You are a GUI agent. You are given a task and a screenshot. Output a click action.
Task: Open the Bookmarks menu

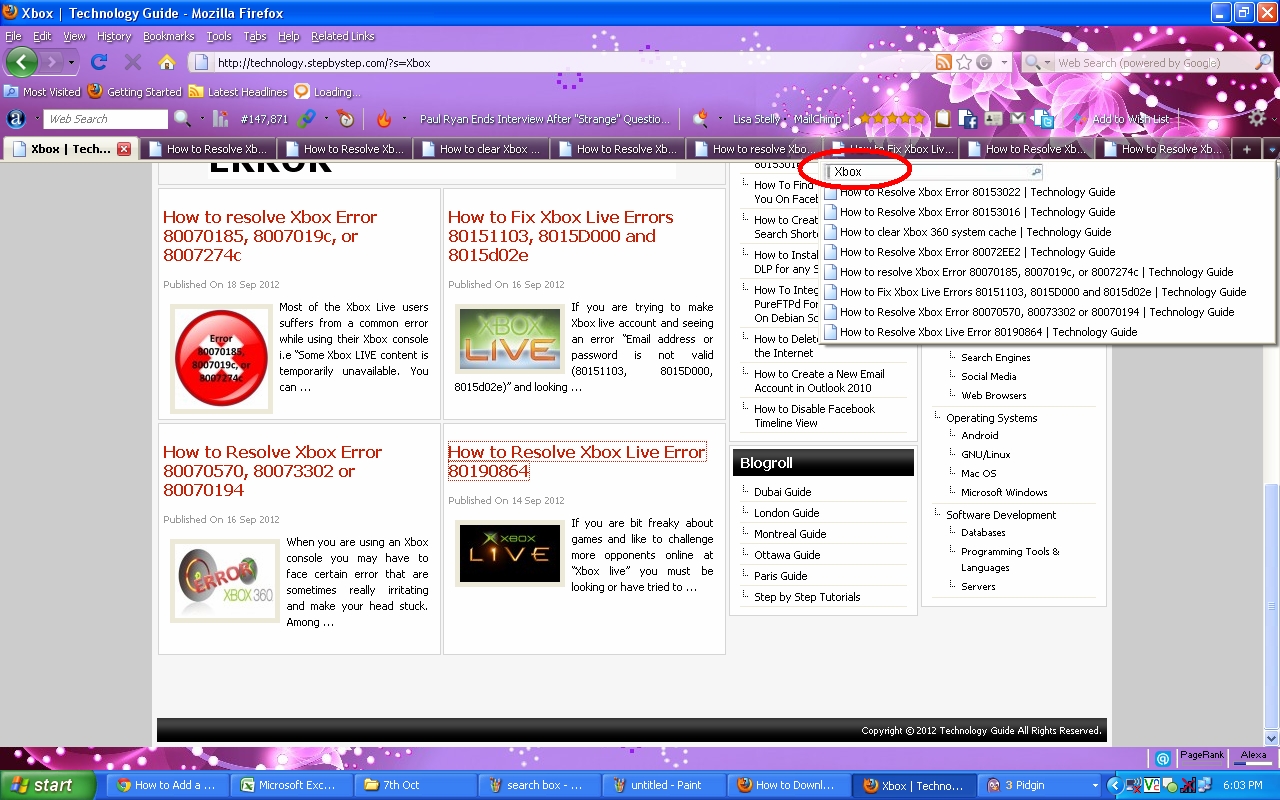168,36
